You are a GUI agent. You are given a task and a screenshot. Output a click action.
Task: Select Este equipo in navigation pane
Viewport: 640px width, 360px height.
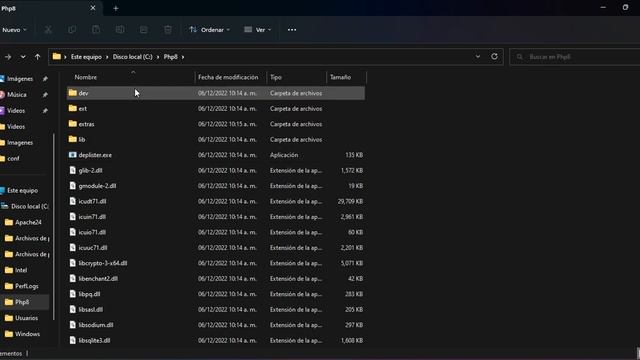tap(22, 191)
